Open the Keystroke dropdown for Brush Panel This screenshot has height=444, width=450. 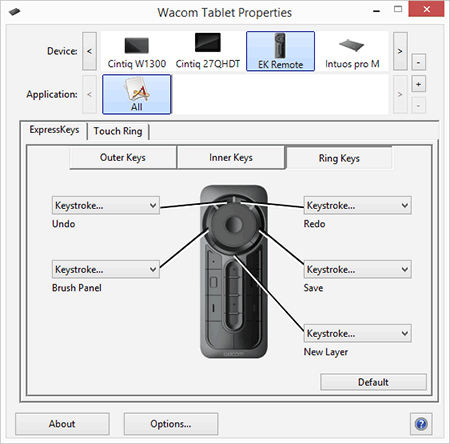(x=106, y=269)
